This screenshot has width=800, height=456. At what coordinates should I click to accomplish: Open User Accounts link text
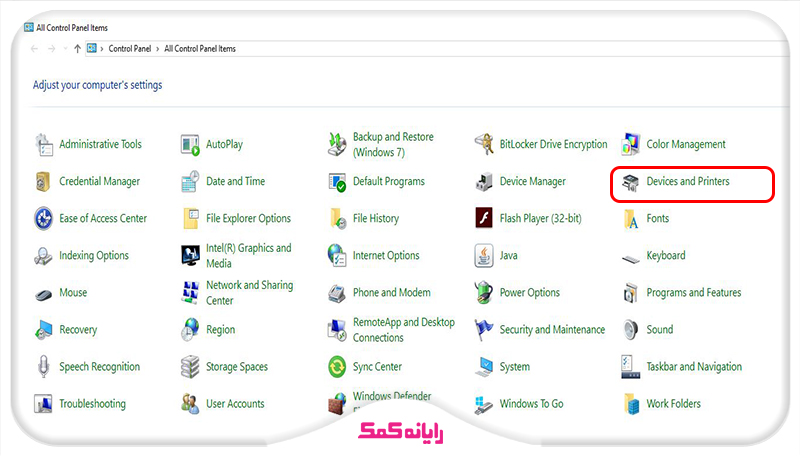pos(235,404)
